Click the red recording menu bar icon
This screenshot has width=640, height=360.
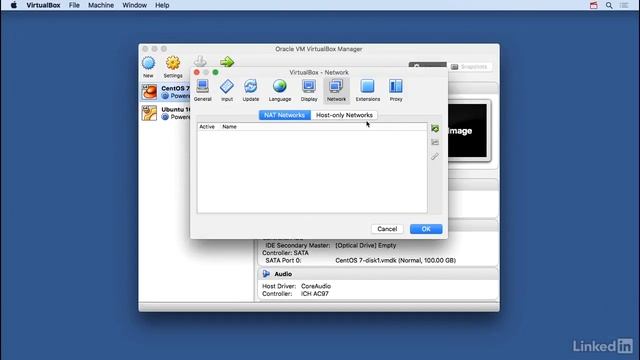click(x=593, y=5)
